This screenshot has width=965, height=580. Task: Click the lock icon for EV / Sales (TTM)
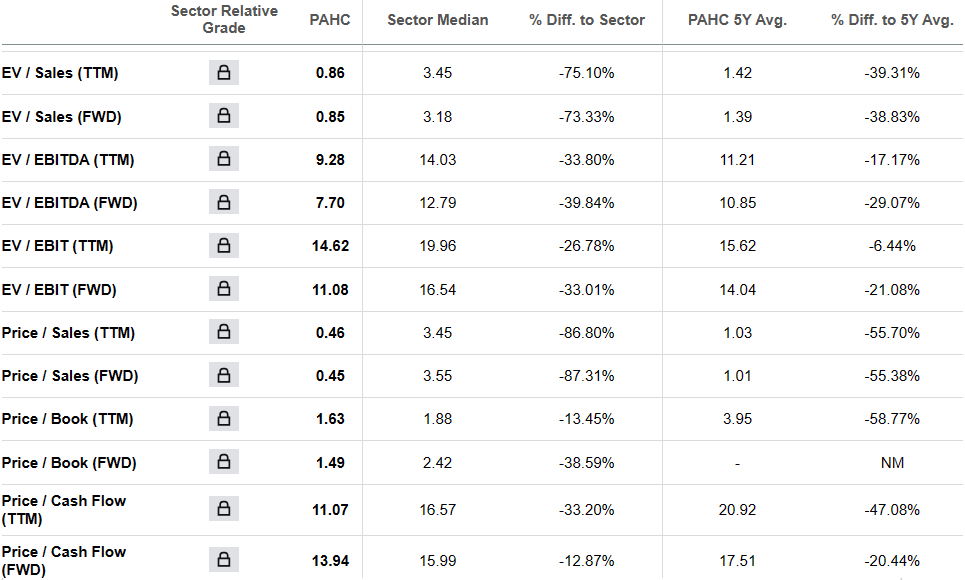[x=224, y=73]
